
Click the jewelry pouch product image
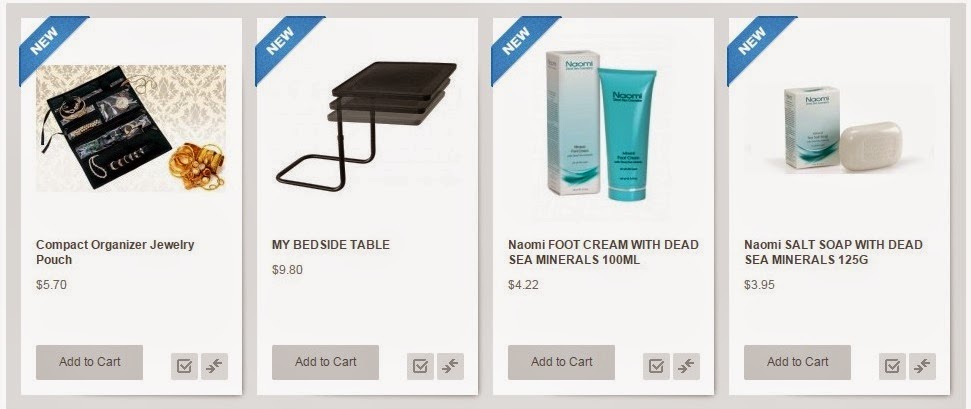point(131,128)
